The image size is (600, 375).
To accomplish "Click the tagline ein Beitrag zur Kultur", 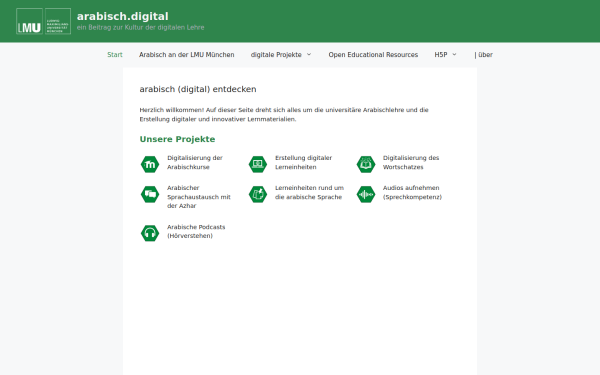I will (140, 28).
